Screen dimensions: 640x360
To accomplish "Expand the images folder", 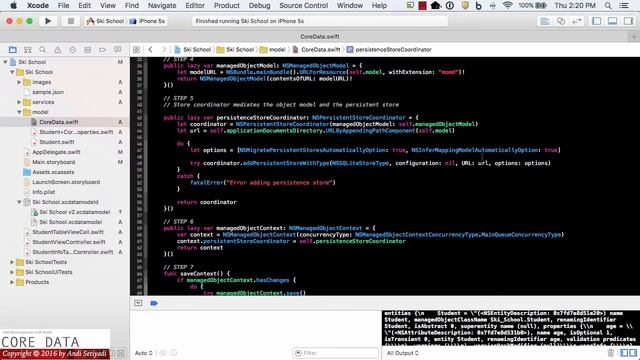I will (19, 82).
